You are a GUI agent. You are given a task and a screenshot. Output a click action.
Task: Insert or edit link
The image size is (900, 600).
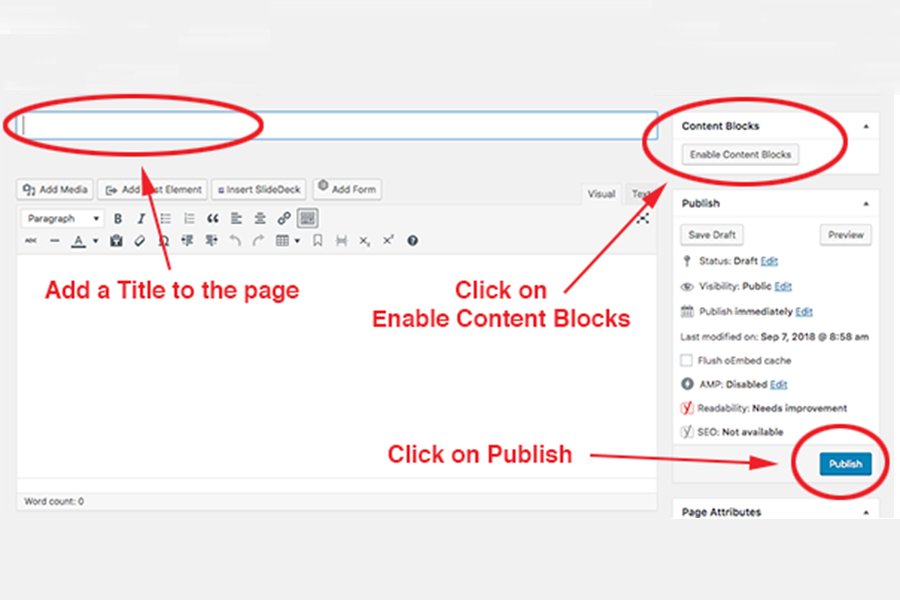(284, 219)
